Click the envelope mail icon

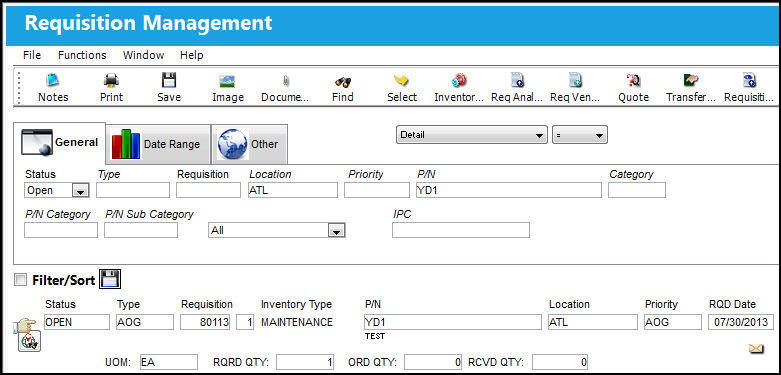tap(756, 349)
